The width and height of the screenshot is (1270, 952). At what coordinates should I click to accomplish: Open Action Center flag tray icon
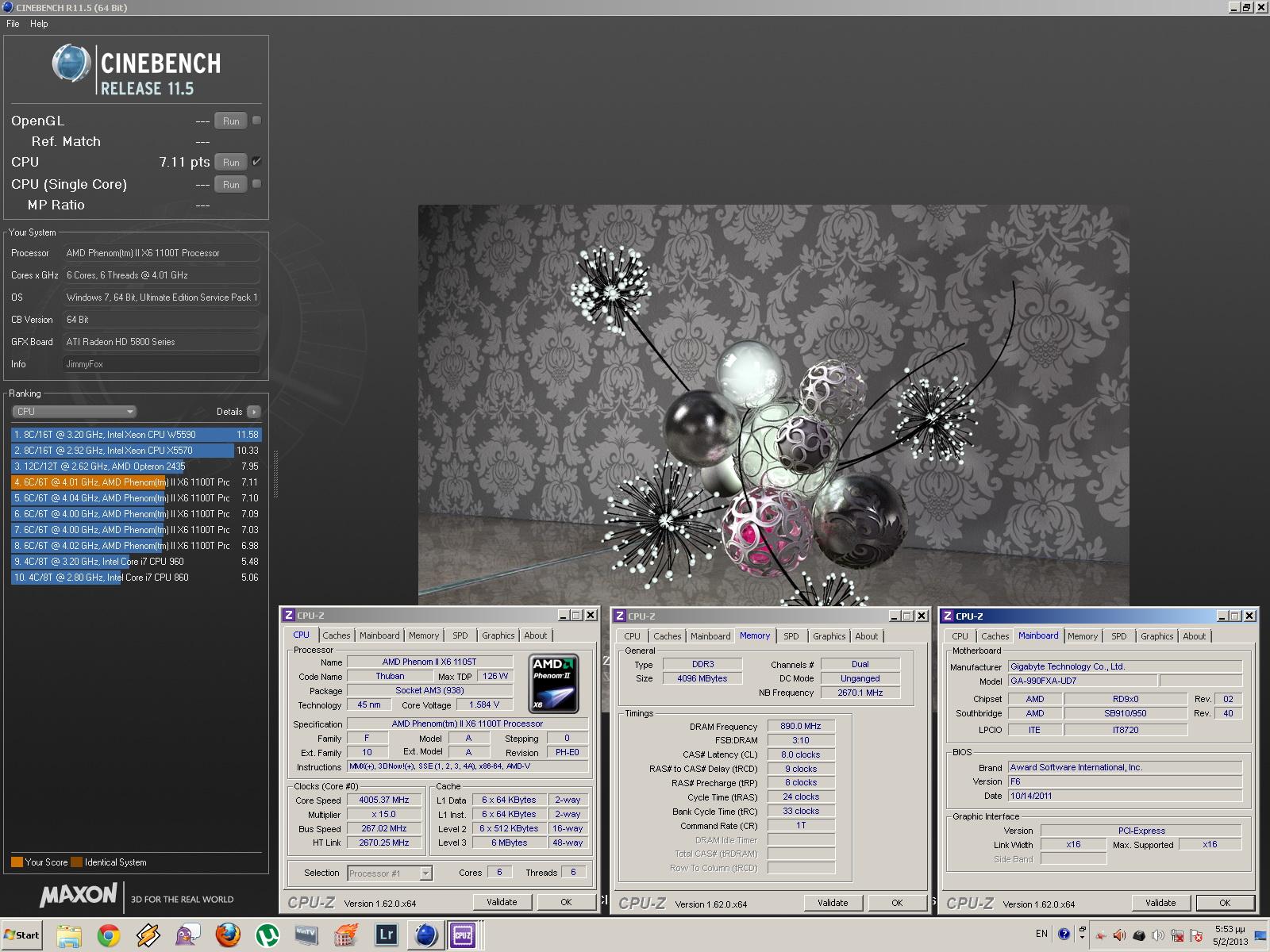pos(1196,935)
